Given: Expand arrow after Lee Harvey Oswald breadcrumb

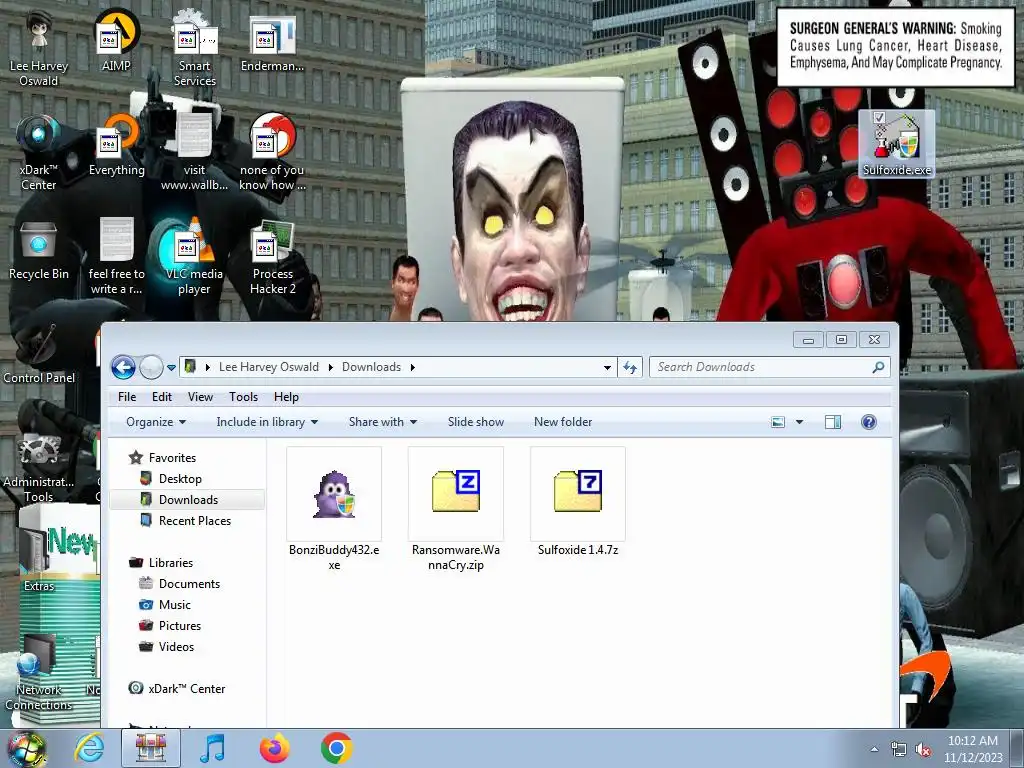Looking at the screenshot, I should [330, 367].
